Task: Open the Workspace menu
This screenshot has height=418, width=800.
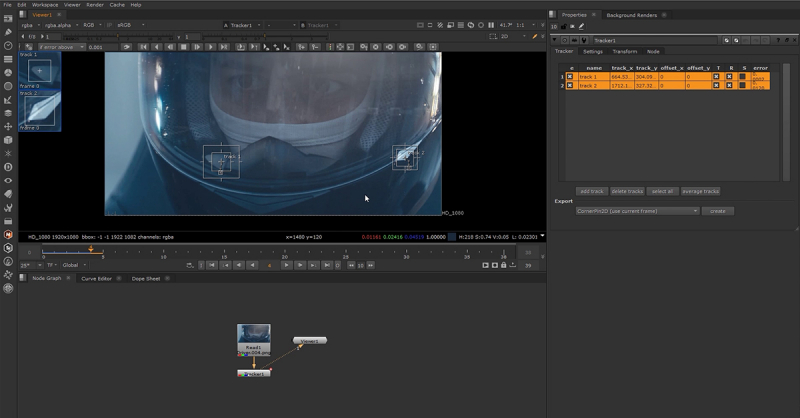Action: tap(44, 5)
